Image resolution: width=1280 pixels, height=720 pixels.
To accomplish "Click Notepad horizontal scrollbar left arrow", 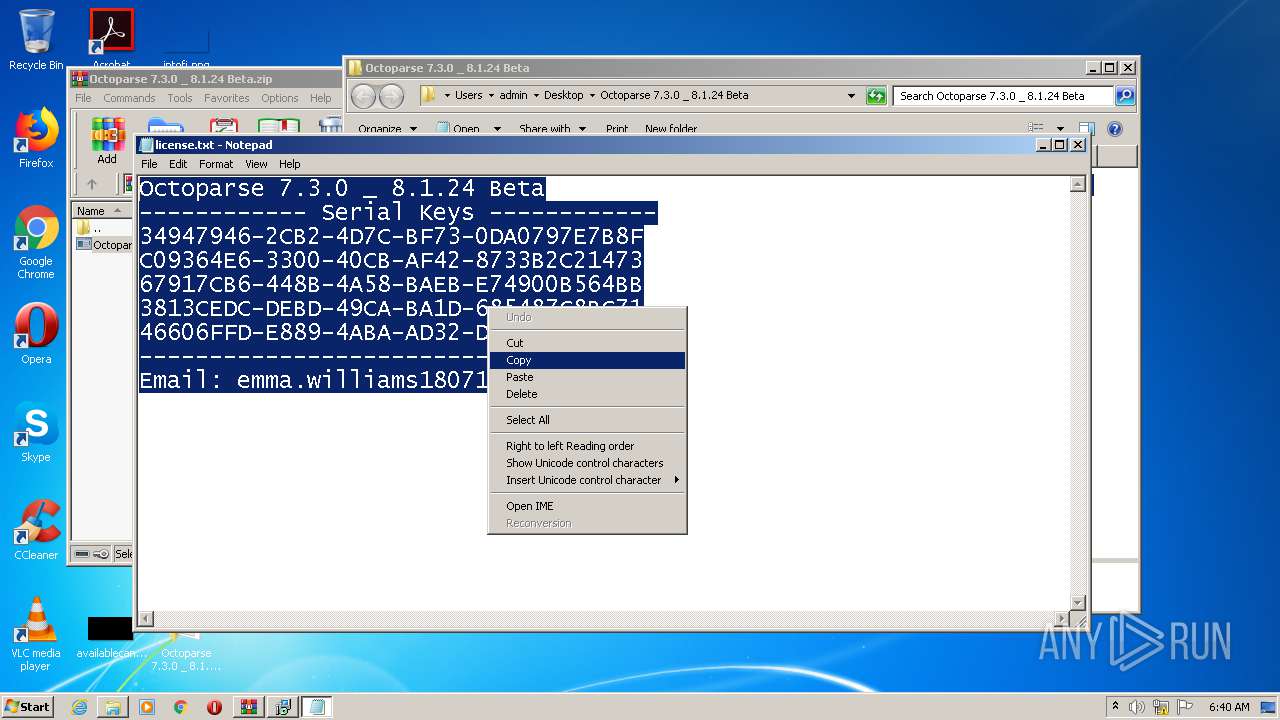I will (146, 619).
